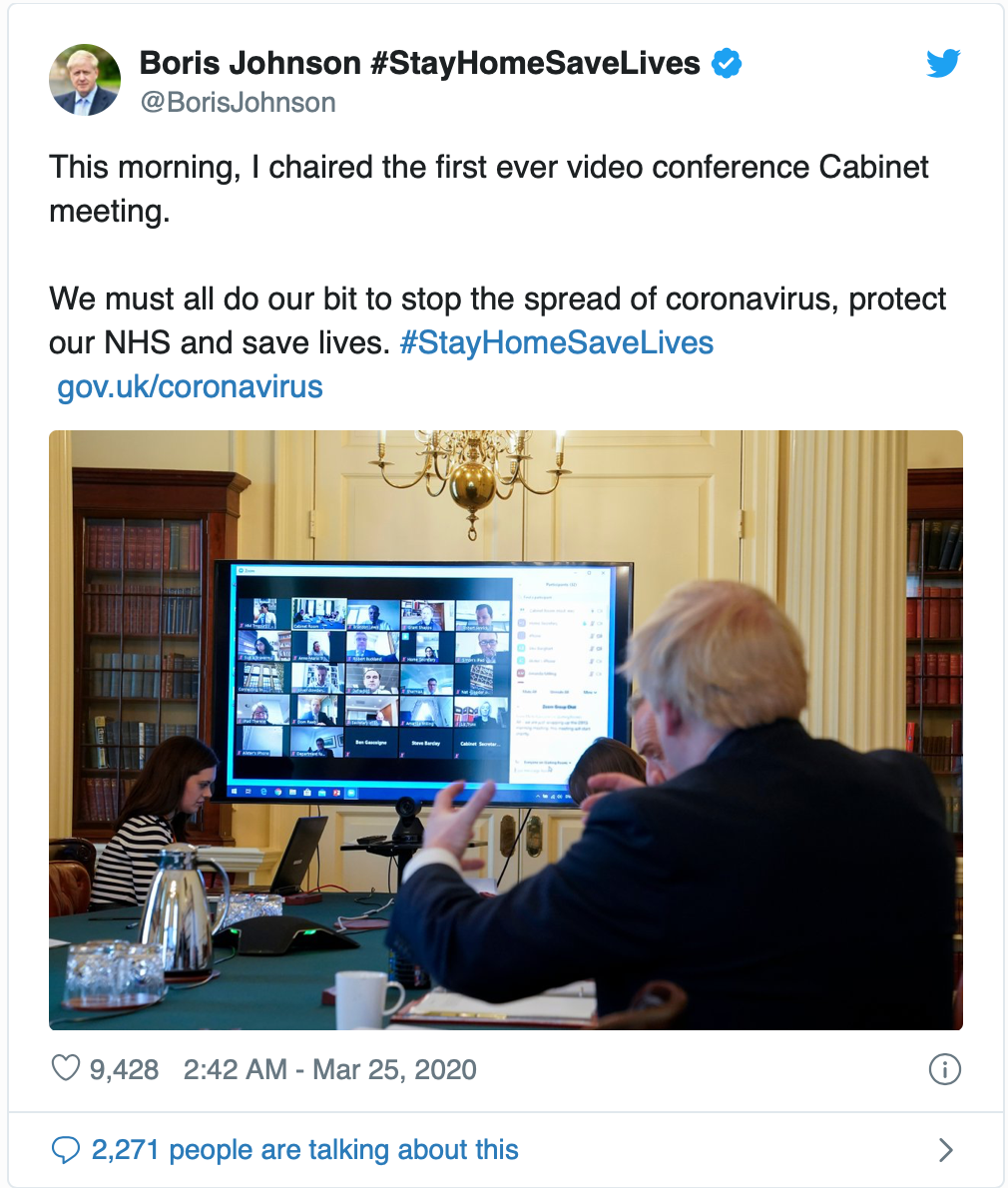
Task: Click "2,271 people are talking about this"
Action: 305,1149
